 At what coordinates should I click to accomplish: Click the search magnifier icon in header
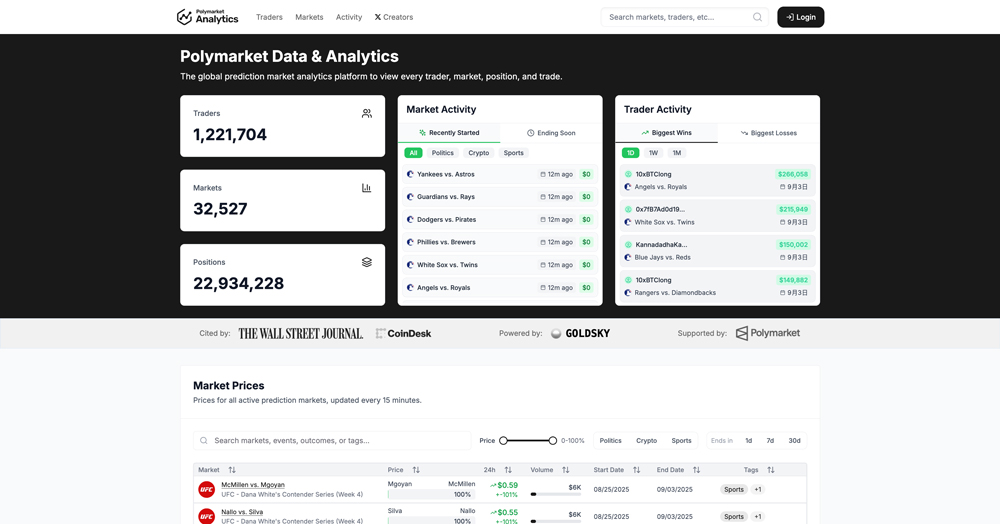pos(757,17)
